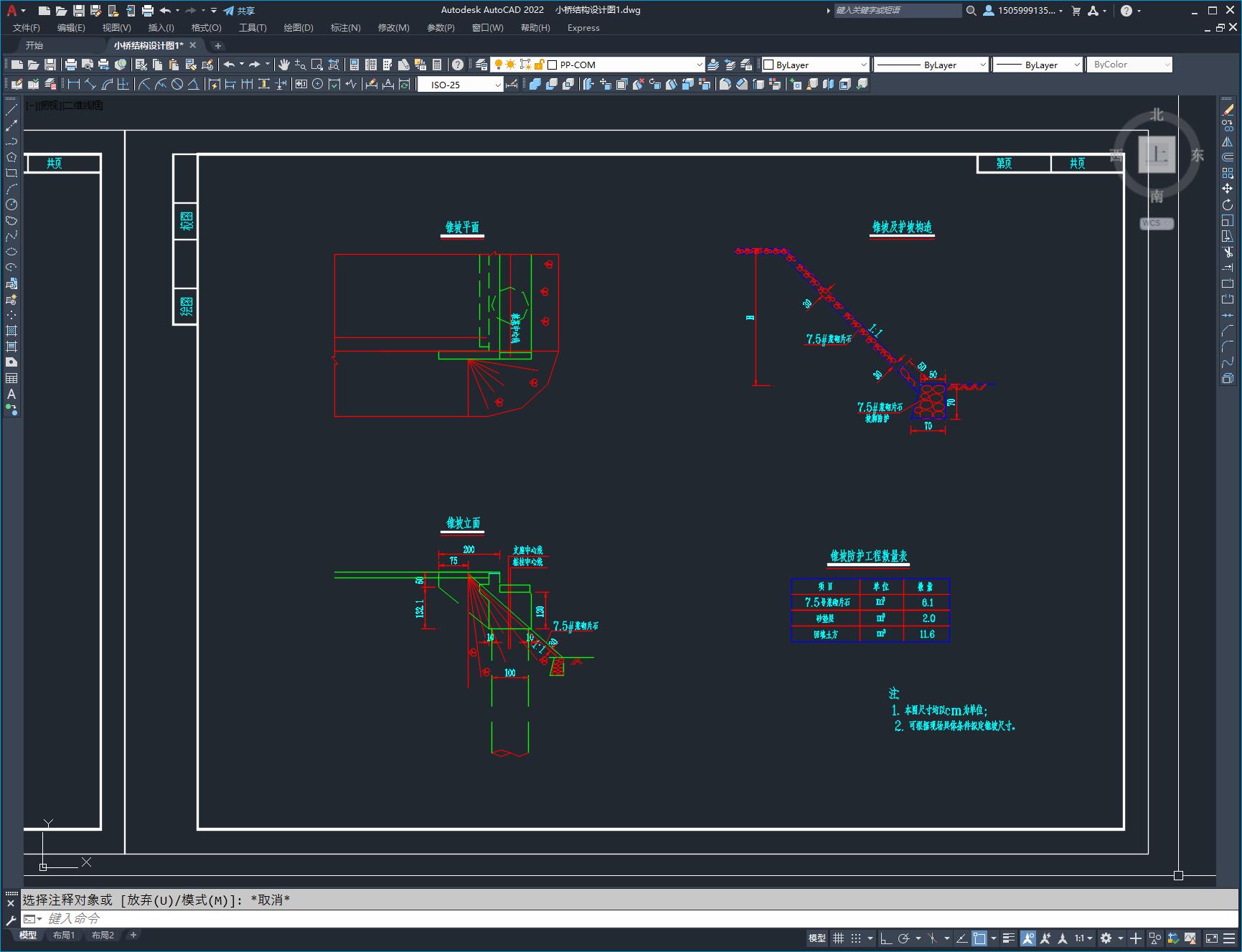Click the customization menu in status bar
The width and height of the screenshot is (1242, 952).
(x=1229, y=938)
